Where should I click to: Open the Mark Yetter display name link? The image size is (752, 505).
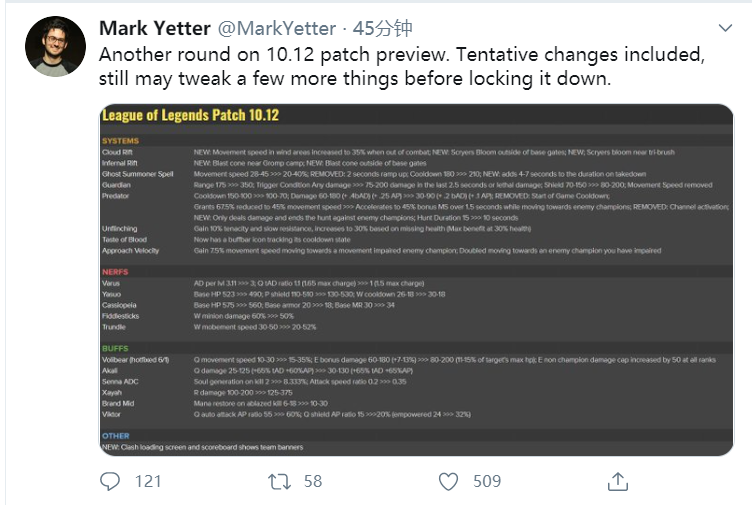point(155,28)
